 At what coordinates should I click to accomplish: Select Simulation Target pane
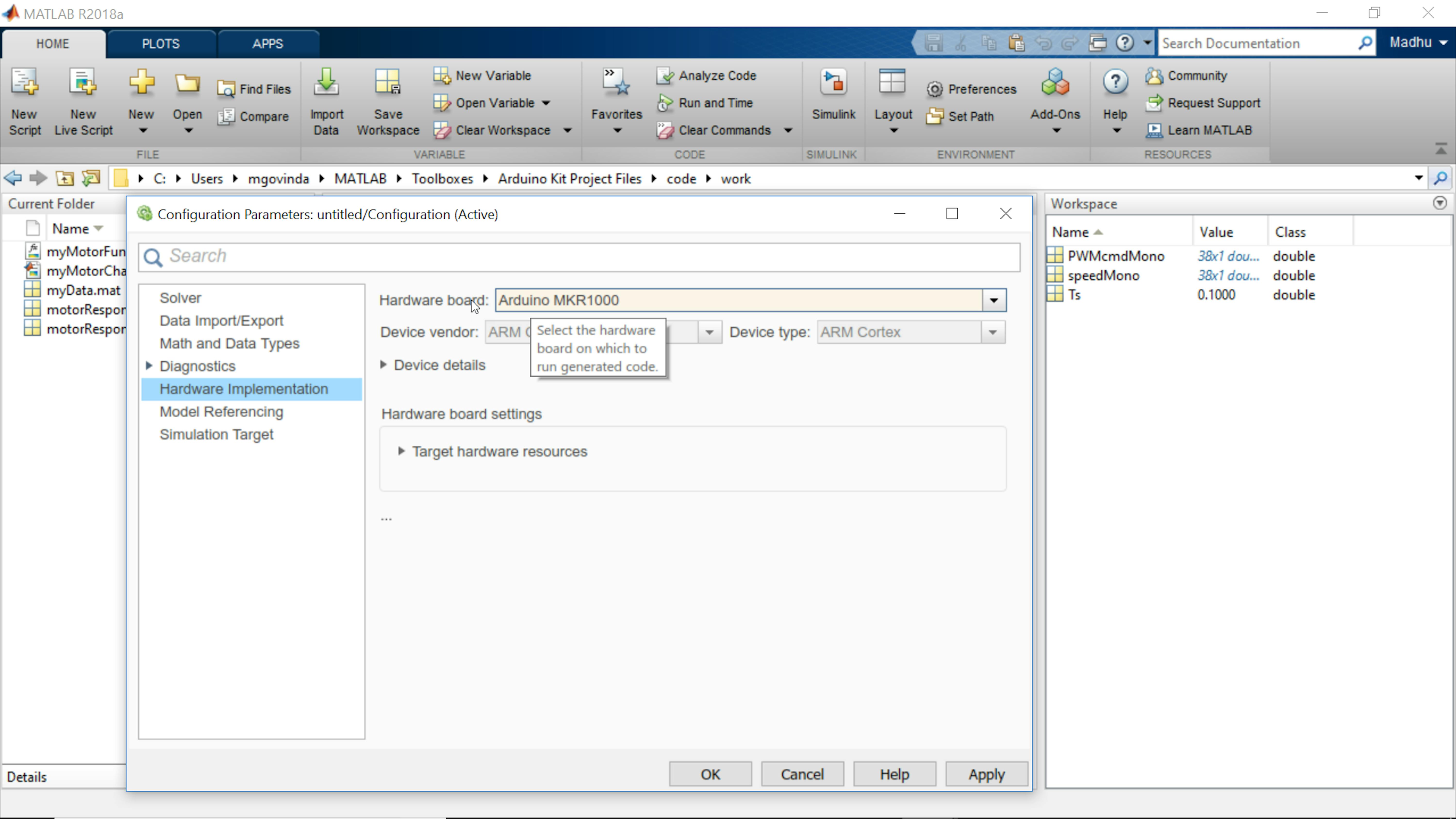click(x=216, y=434)
